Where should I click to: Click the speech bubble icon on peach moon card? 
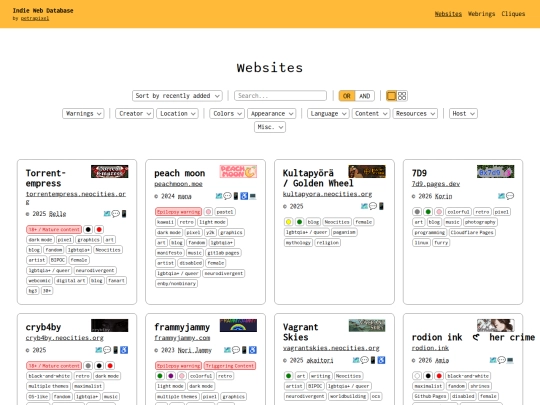click(x=227, y=196)
